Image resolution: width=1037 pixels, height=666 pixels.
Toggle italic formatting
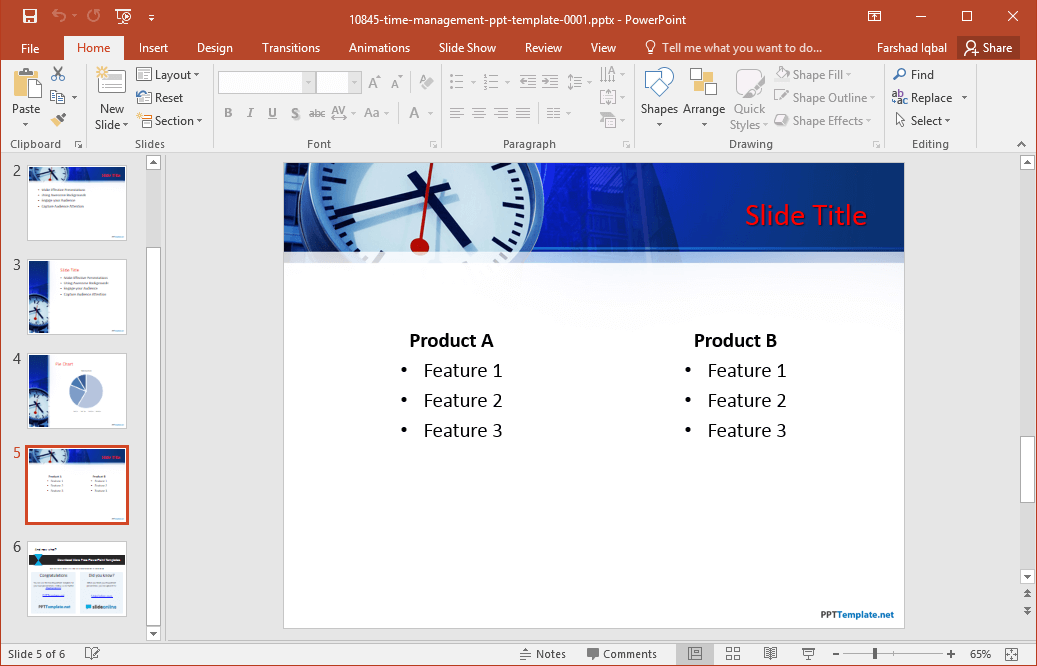pyautogui.click(x=249, y=113)
